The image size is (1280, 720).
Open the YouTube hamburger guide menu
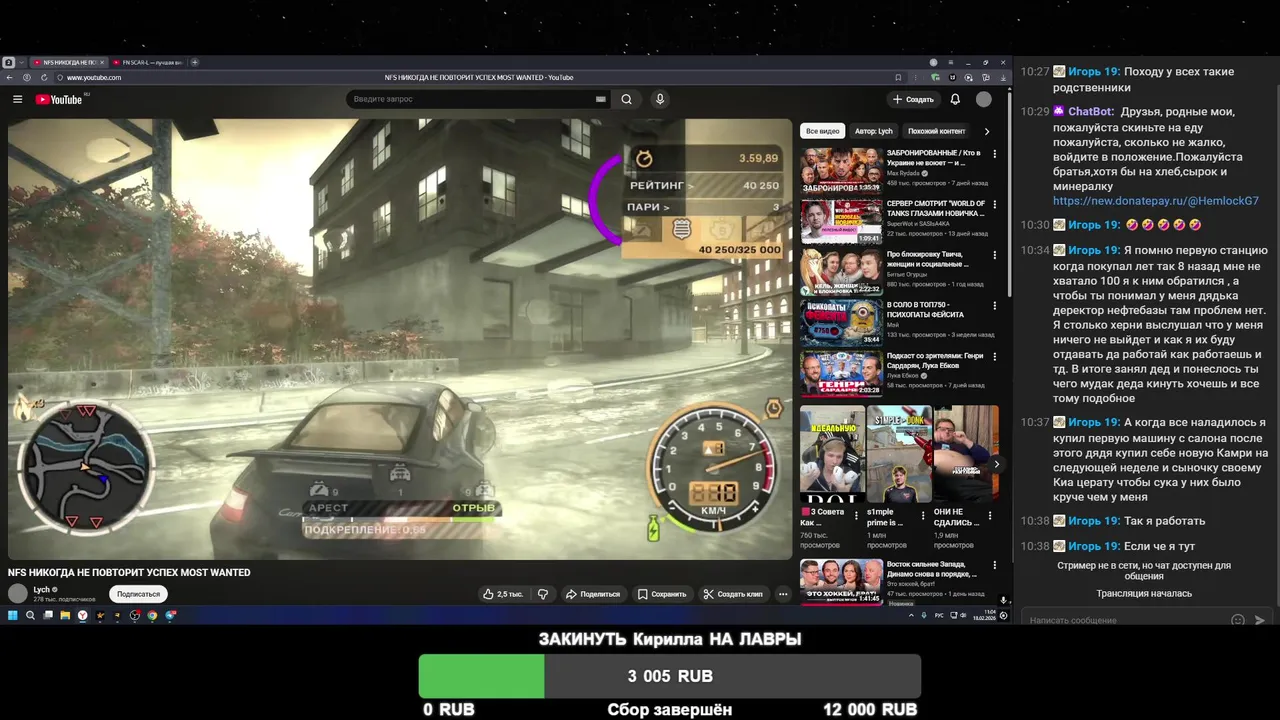click(17, 99)
